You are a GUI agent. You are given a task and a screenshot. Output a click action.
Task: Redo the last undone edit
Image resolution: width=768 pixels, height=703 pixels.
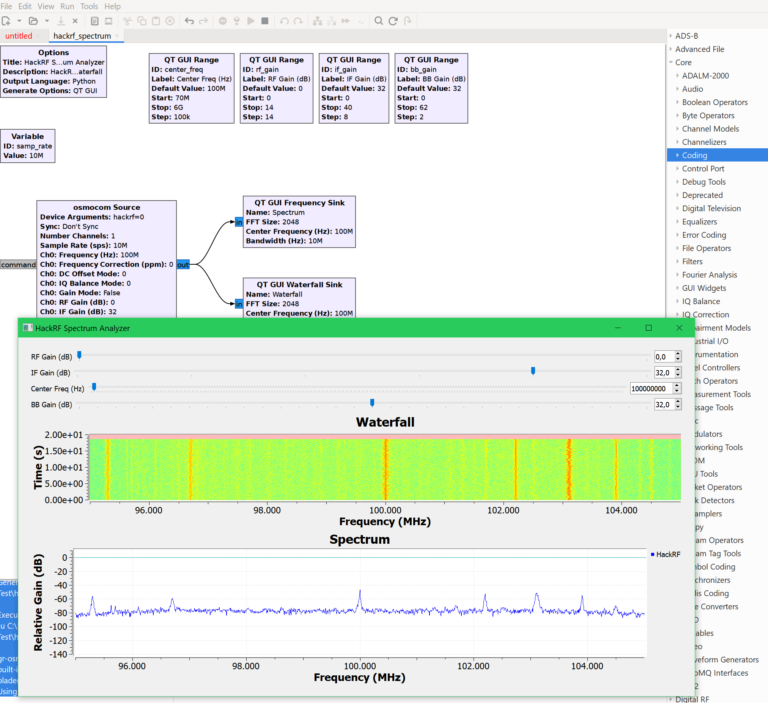tap(203, 21)
